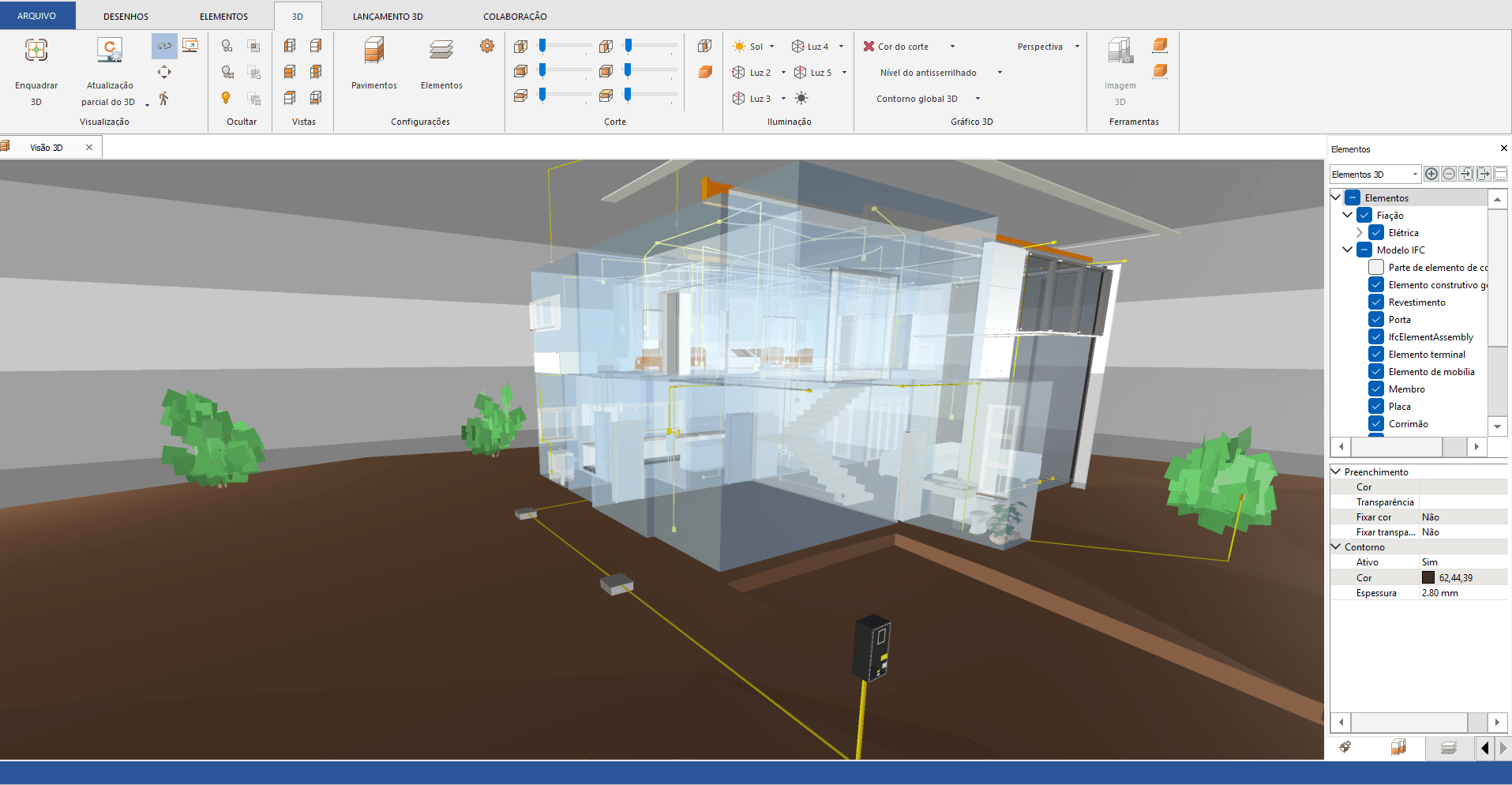Click the element tree scroll-down arrow

click(1498, 426)
